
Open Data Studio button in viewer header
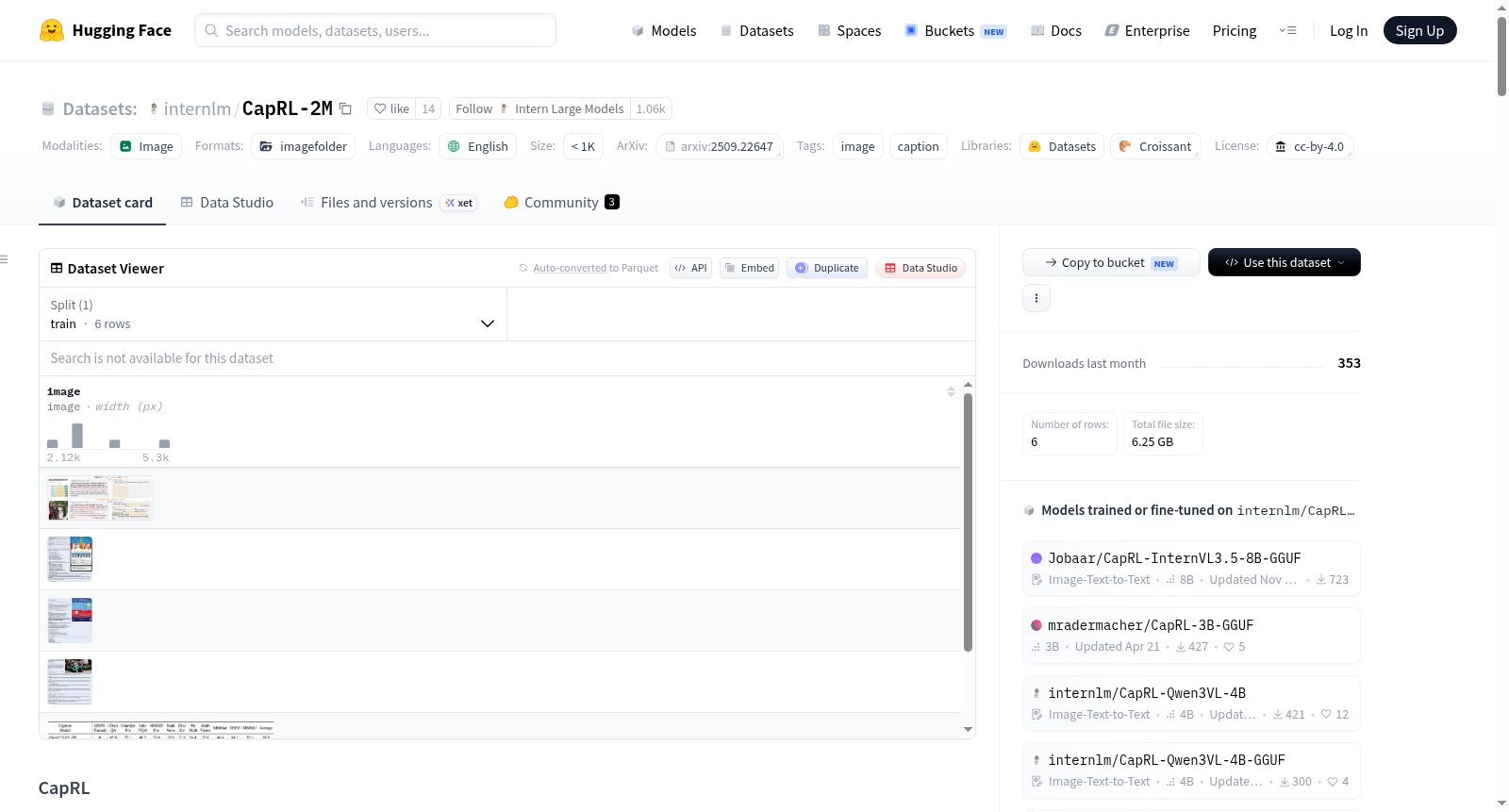click(920, 268)
